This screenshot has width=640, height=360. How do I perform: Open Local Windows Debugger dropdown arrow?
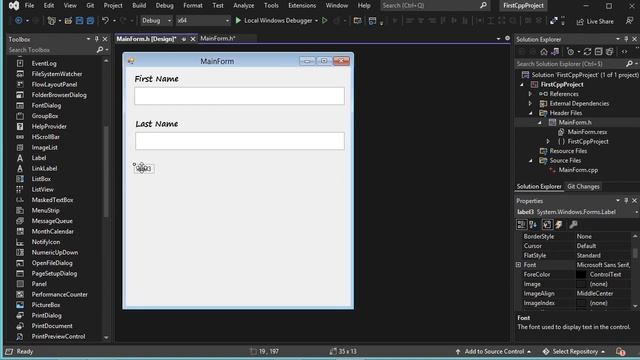click(316, 21)
